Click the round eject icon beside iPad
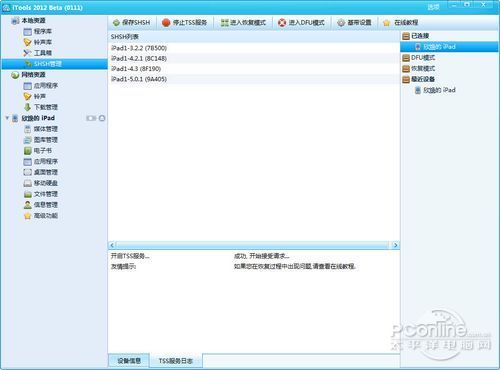This screenshot has width=500, height=370. click(102, 118)
